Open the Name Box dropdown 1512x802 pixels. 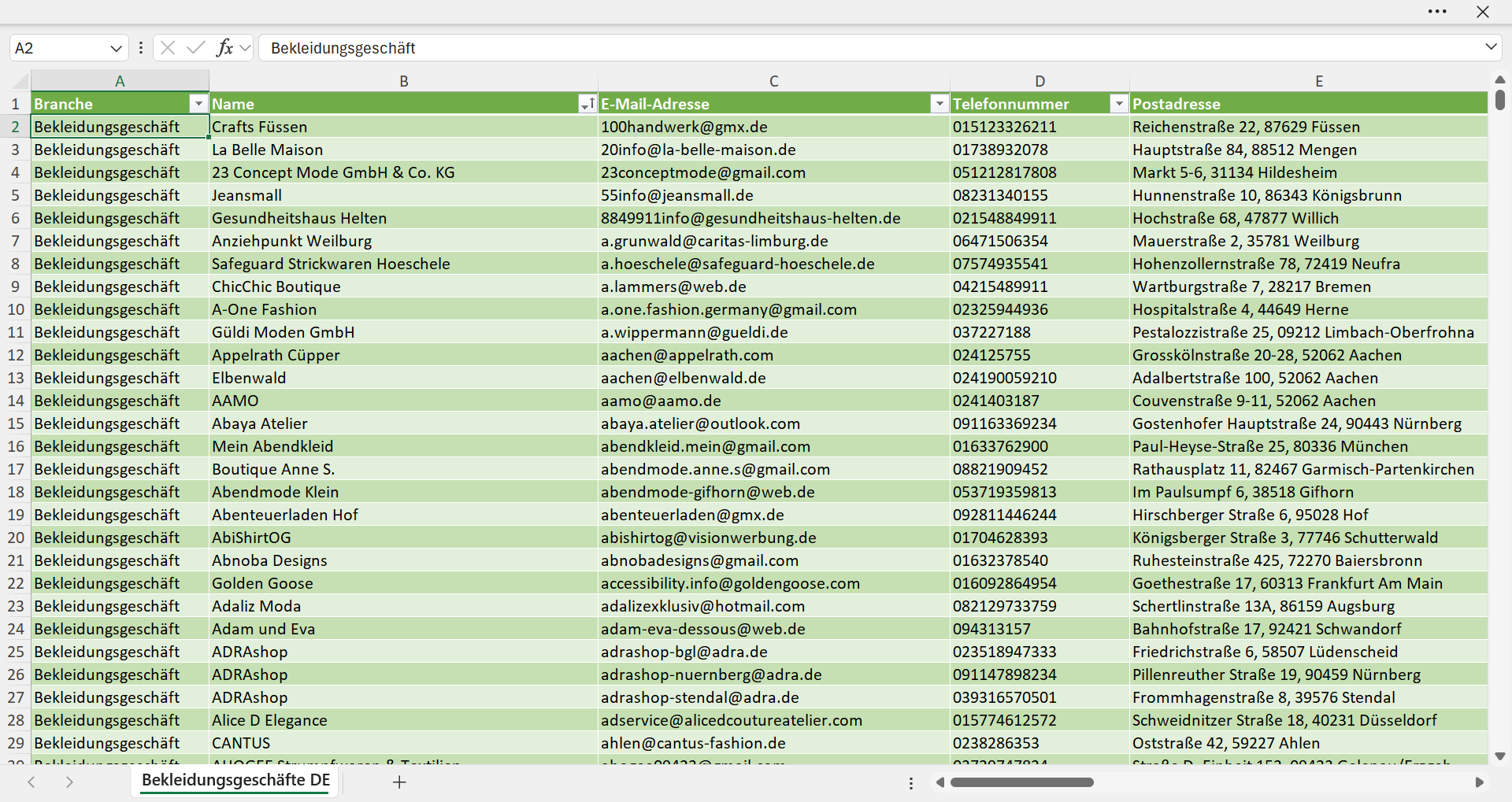116,48
